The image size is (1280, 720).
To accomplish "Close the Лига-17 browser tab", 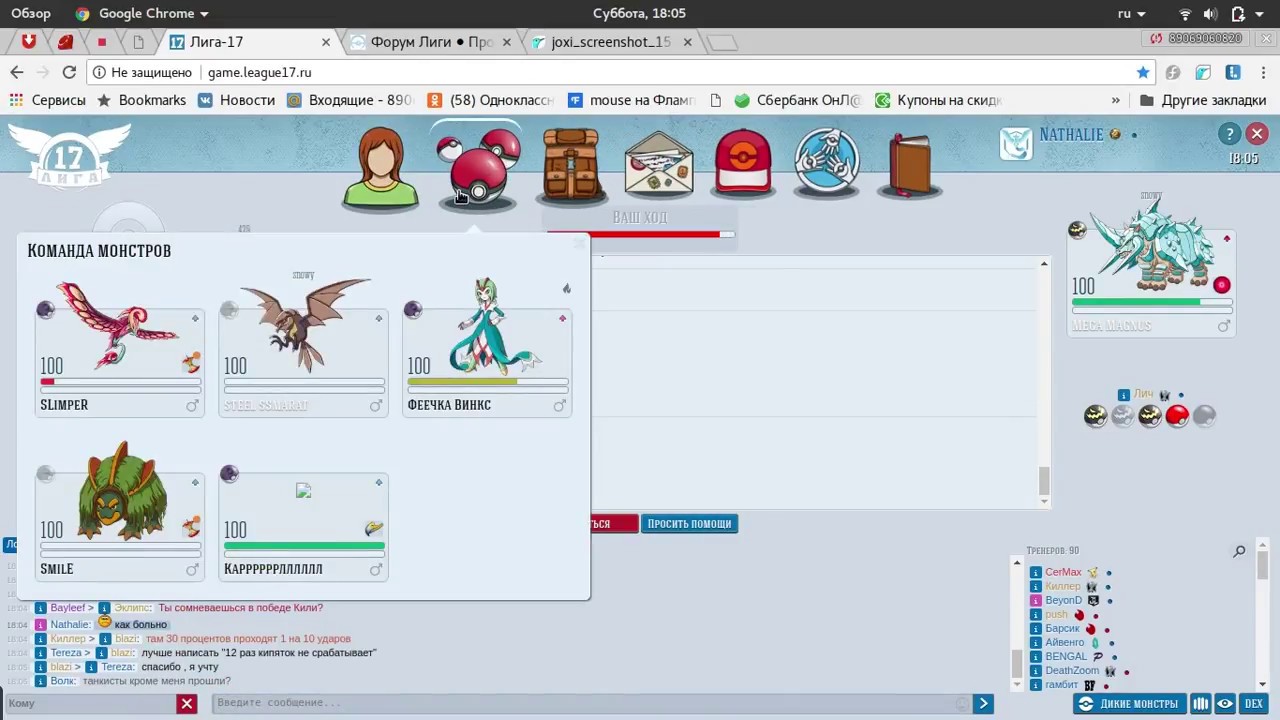I will click(x=326, y=42).
